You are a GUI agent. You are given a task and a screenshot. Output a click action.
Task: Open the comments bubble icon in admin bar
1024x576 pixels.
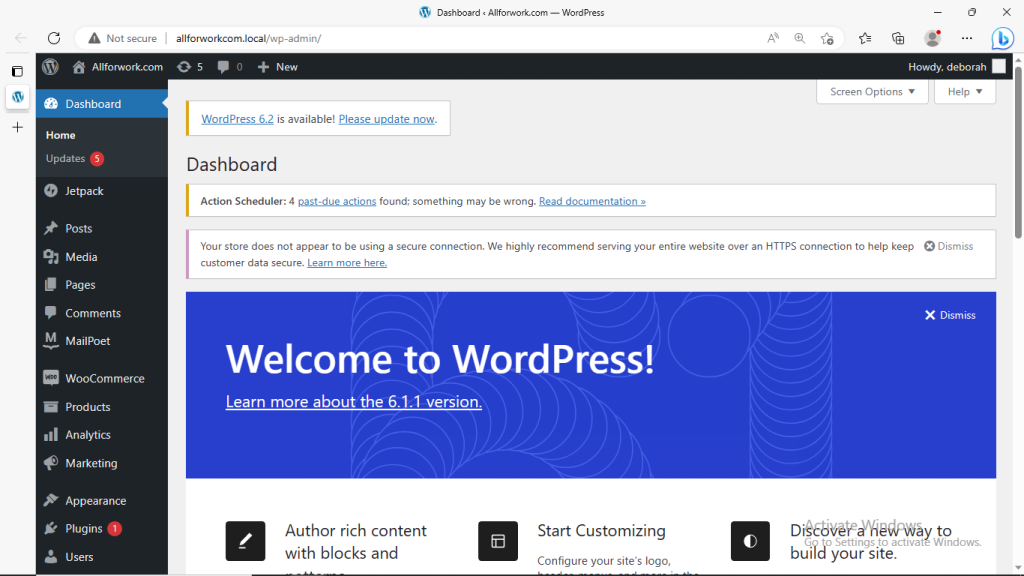click(x=223, y=67)
